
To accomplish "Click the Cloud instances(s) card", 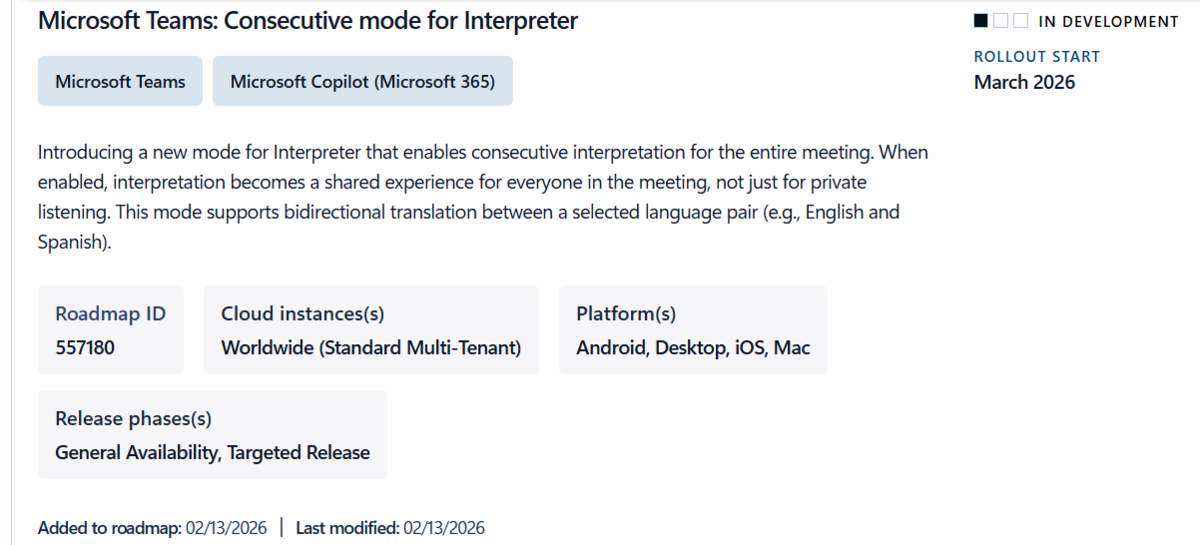I will (x=371, y=330).
